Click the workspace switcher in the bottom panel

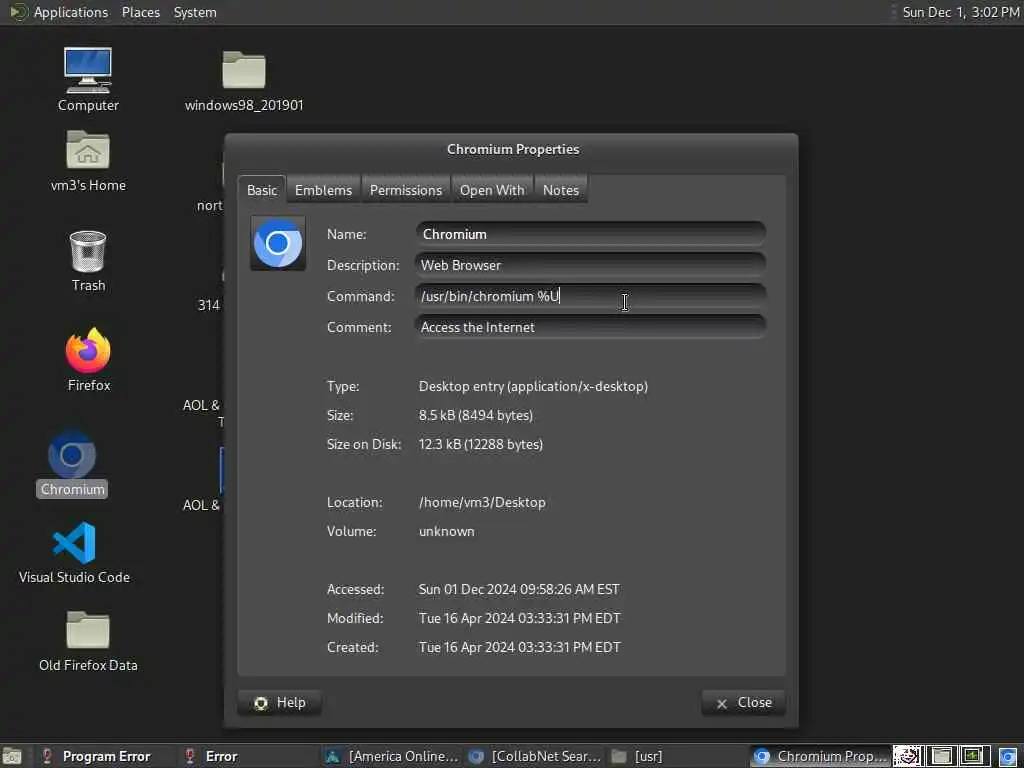click(x=941, y=756)
